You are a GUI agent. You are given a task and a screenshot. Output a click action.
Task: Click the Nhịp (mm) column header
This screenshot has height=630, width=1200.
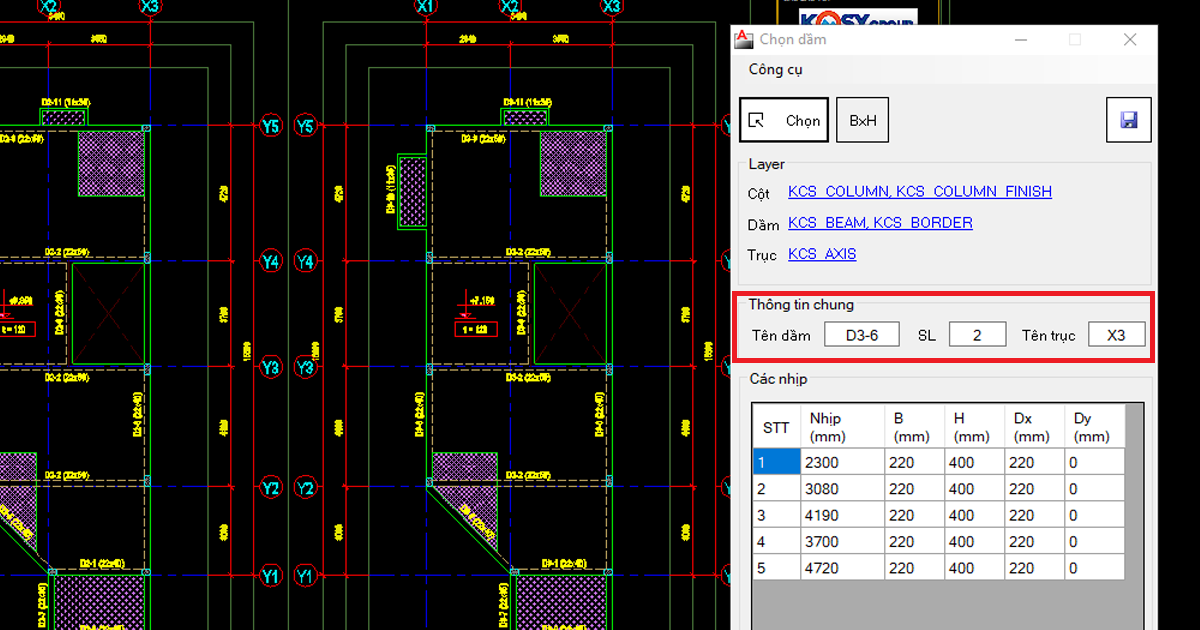843,427
